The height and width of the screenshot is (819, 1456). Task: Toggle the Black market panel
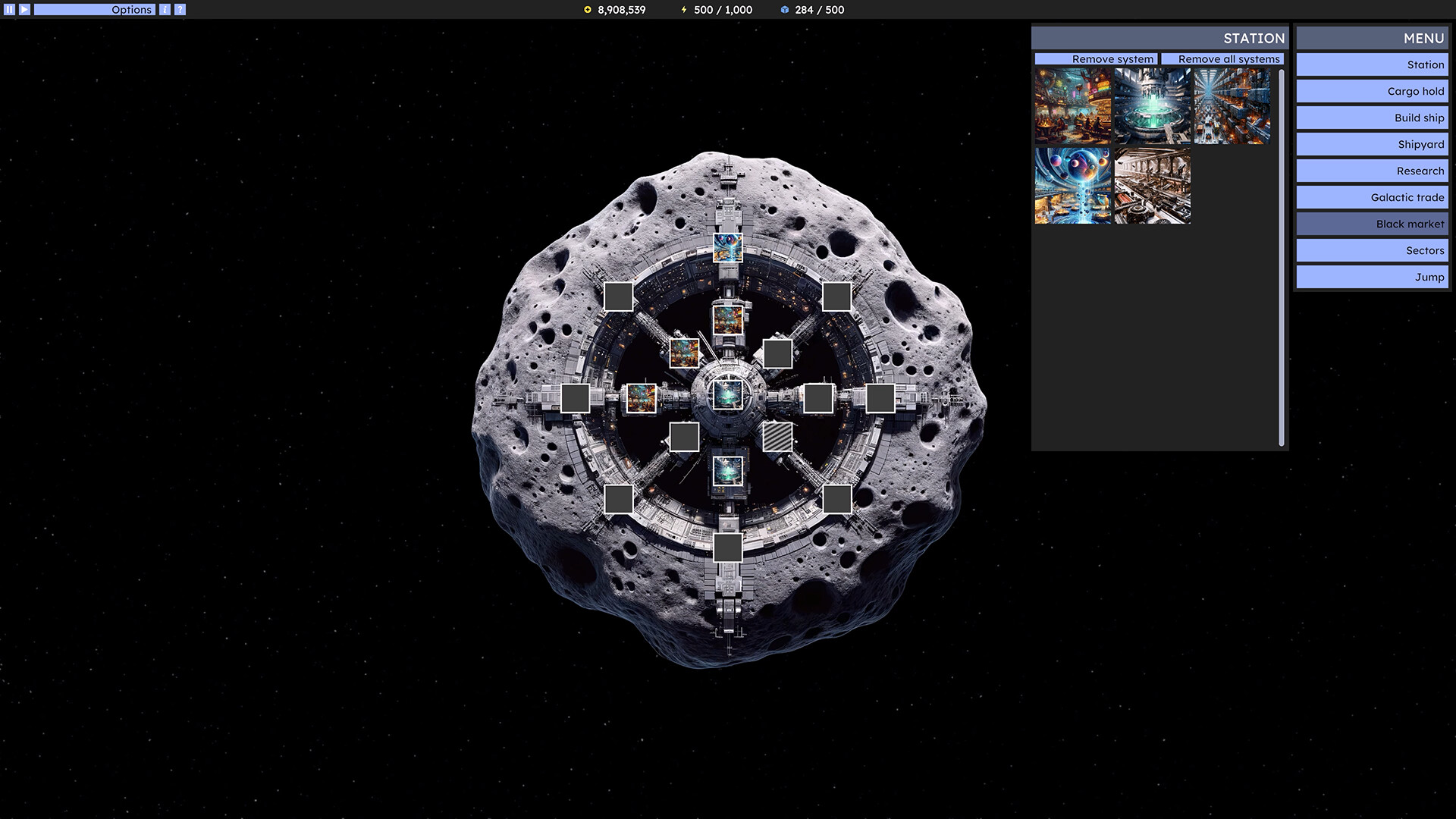pyautogui.click(x=1371, y=224)
